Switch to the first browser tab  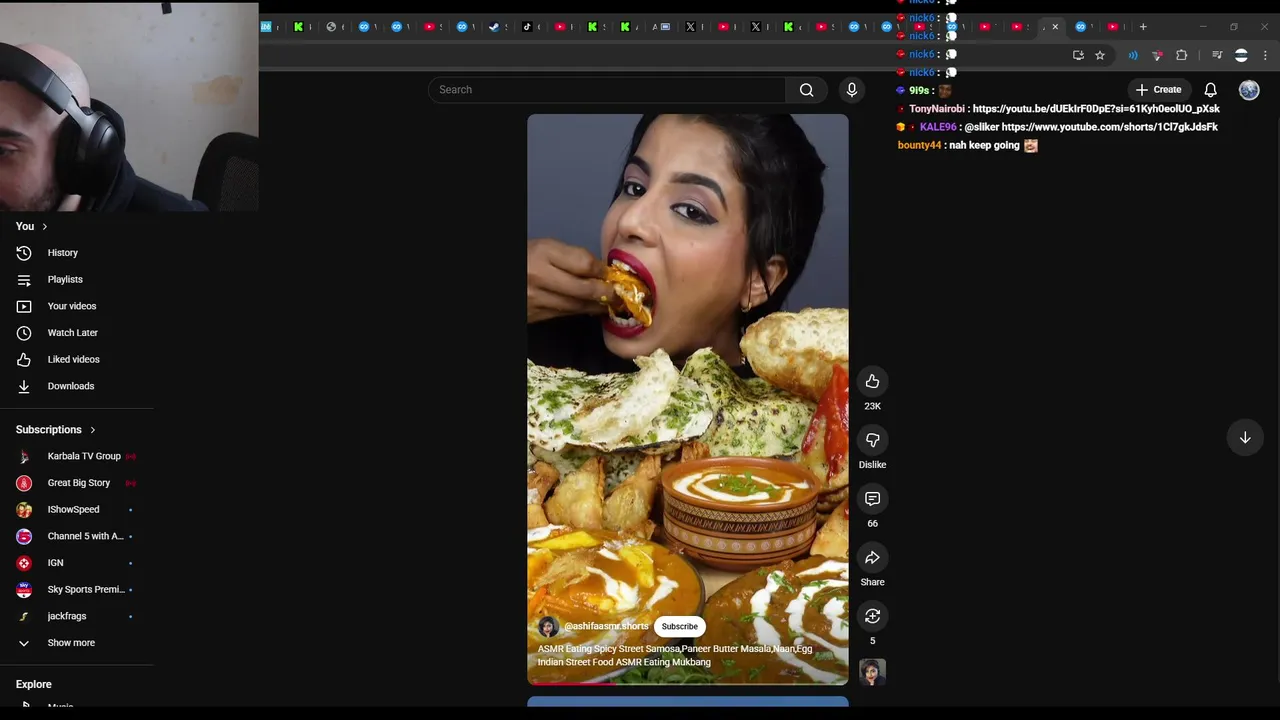click(x=268, y=27)
